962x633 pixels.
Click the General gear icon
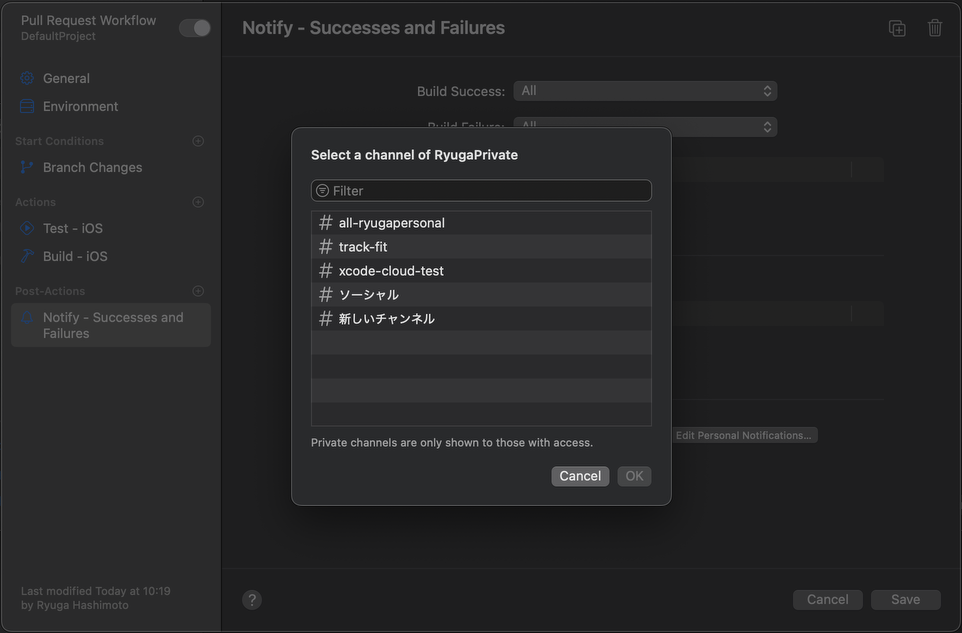(x=27, y=79)
